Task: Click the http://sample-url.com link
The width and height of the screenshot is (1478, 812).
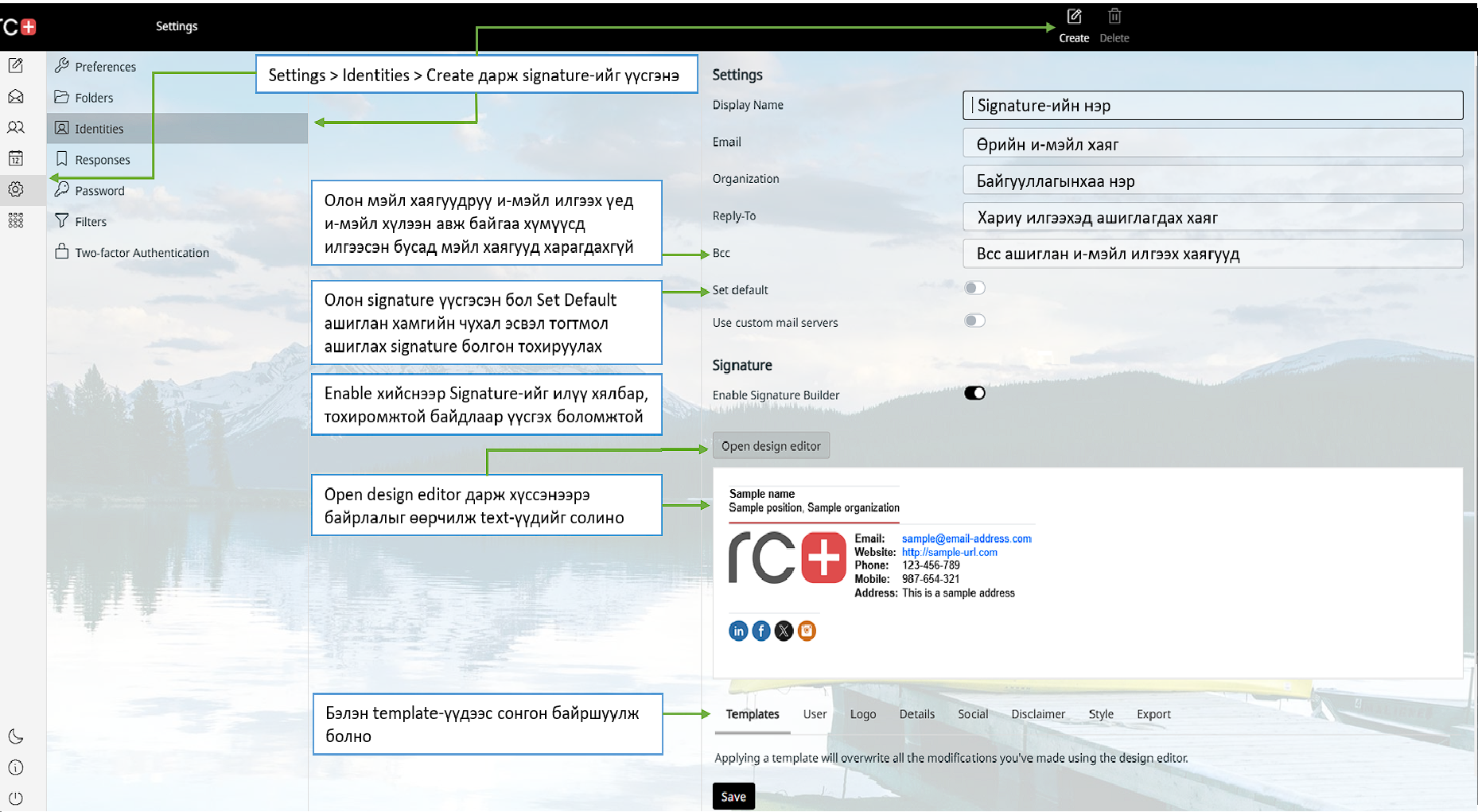Action: point(949,552)
